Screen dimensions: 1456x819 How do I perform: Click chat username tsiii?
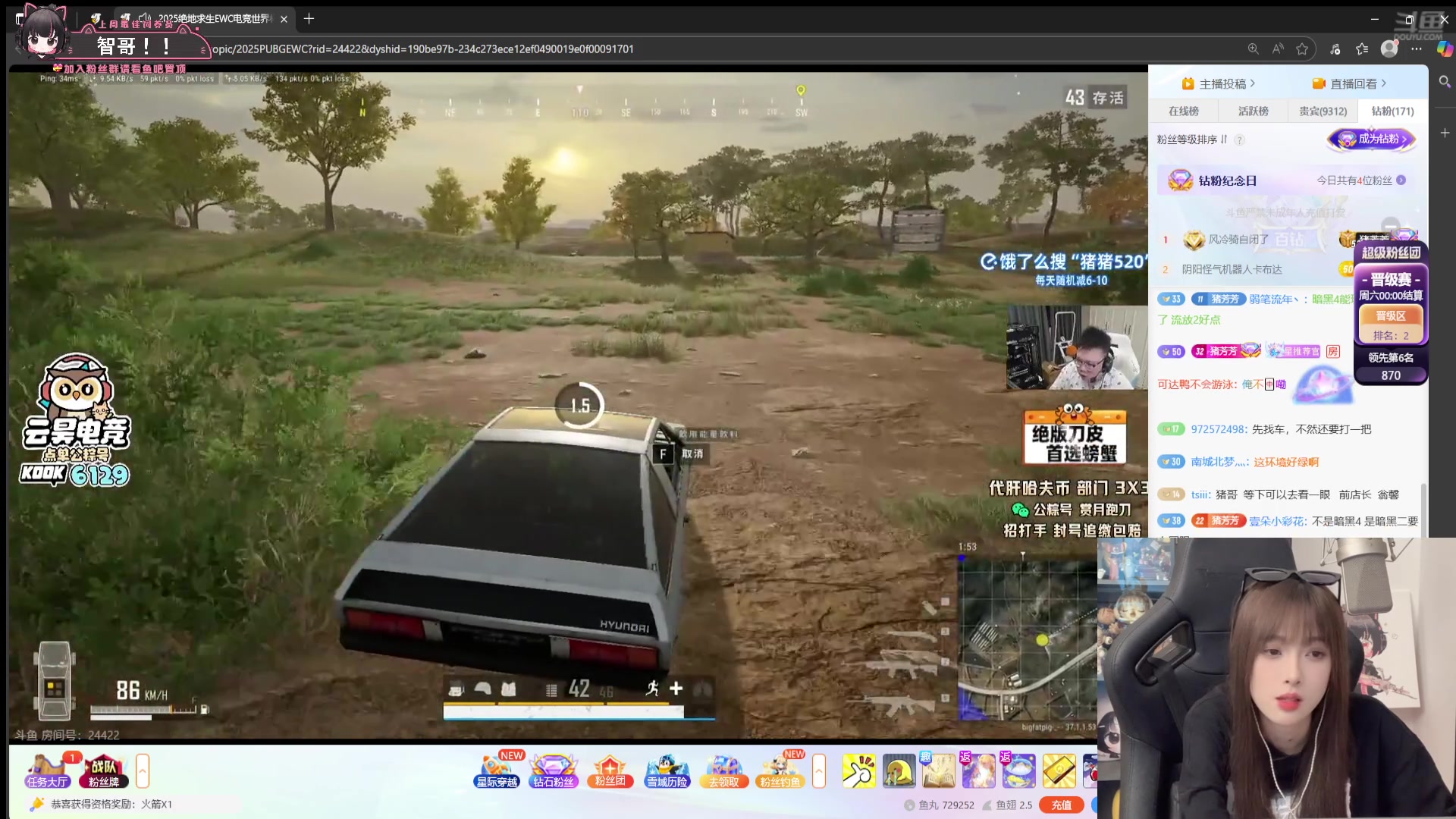1200,494
